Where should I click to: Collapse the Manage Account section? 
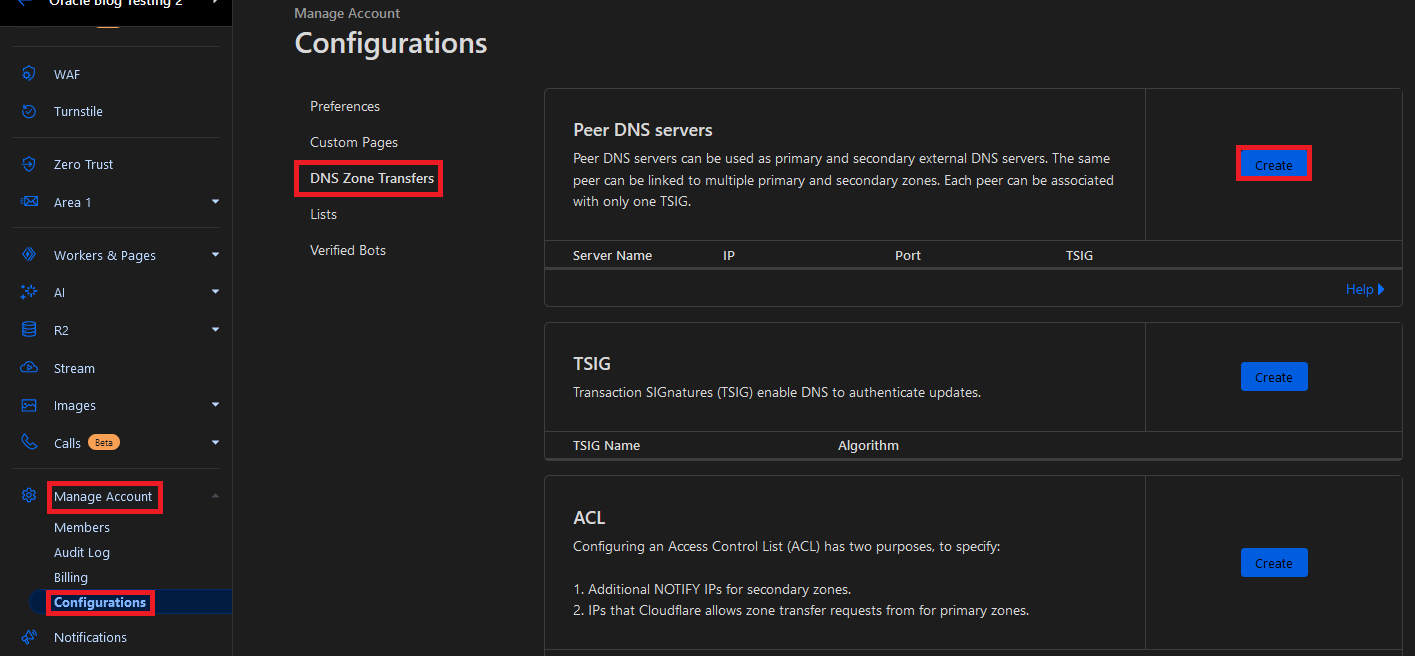[215, 496]
